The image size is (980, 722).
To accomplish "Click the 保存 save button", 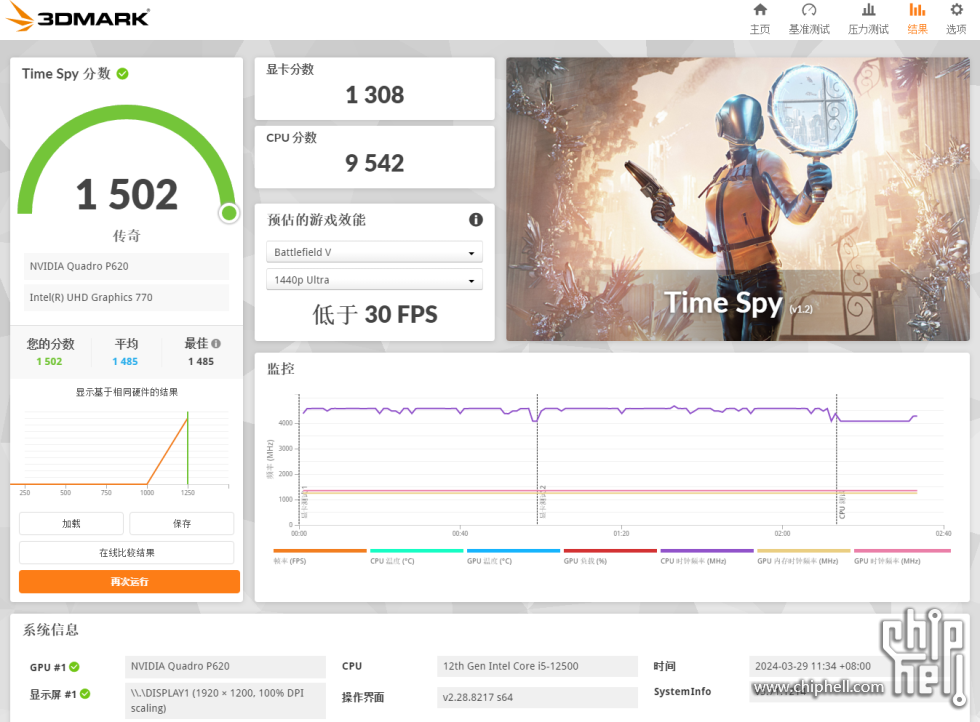I will coord(182,523).
